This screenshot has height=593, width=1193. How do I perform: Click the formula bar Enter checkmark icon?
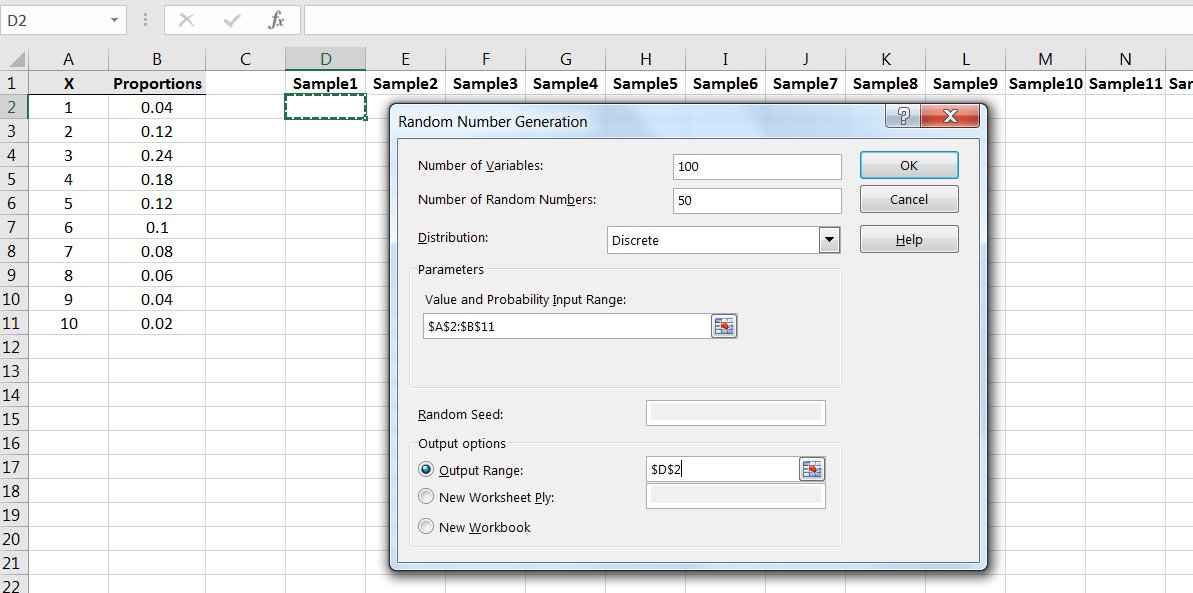point(232,20)
